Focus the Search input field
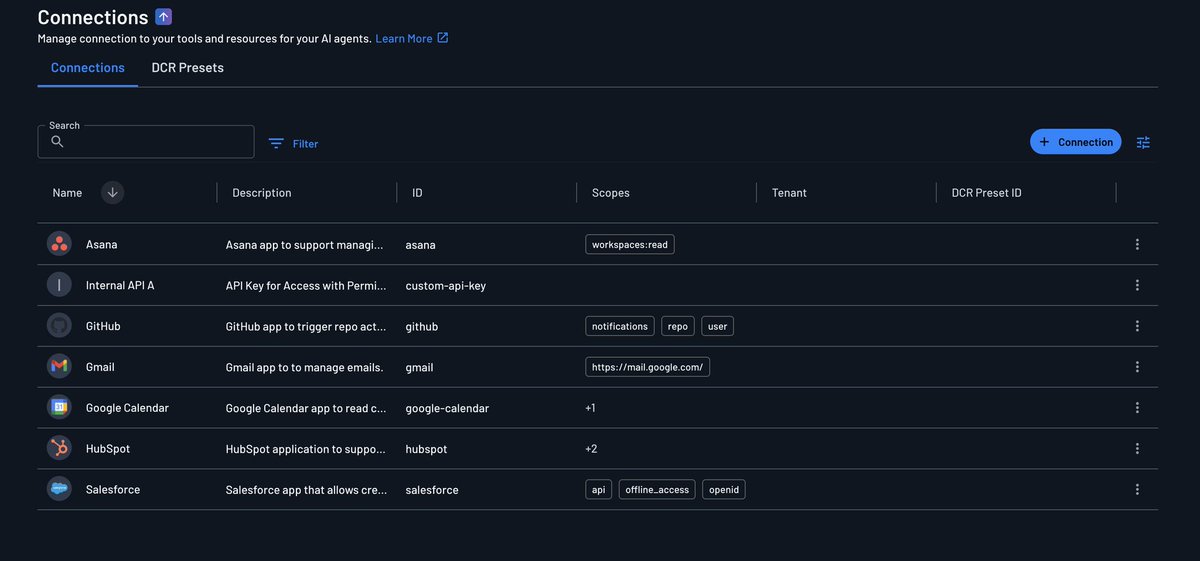 146,142
